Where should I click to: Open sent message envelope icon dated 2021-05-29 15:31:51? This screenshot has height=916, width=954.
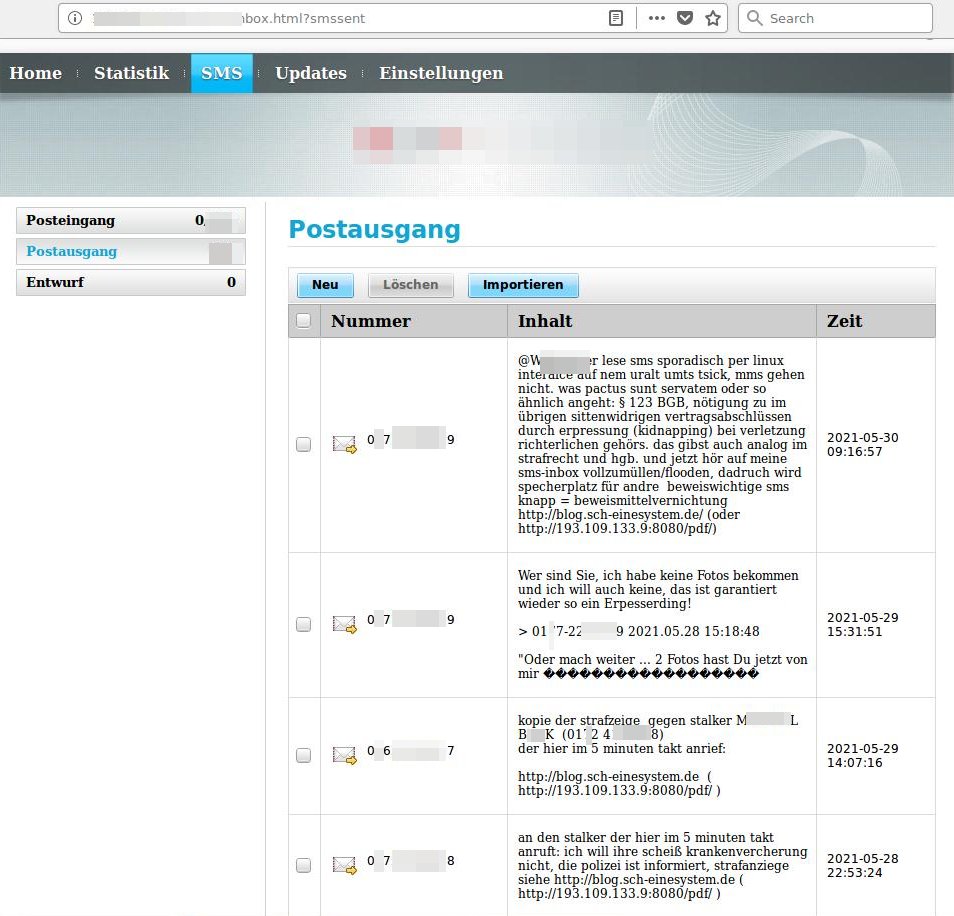(x=344, y=625)
